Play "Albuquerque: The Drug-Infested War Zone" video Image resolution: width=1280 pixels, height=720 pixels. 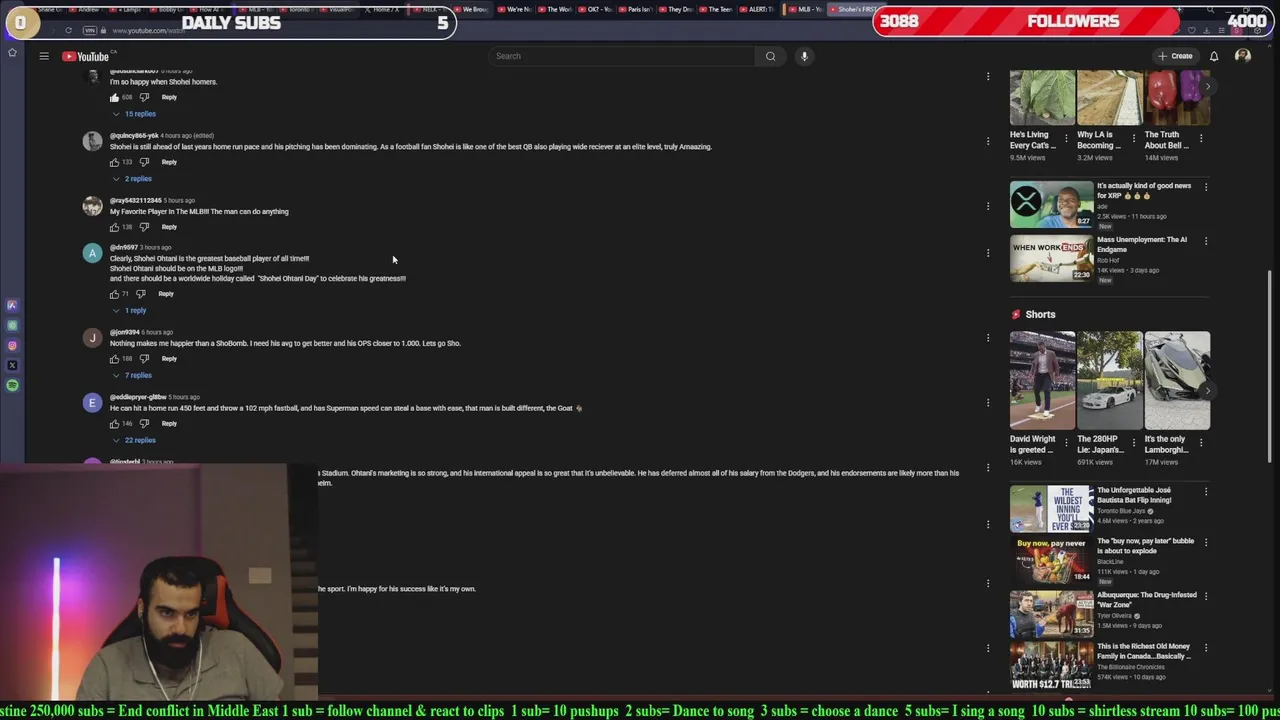click(1051, 613)
